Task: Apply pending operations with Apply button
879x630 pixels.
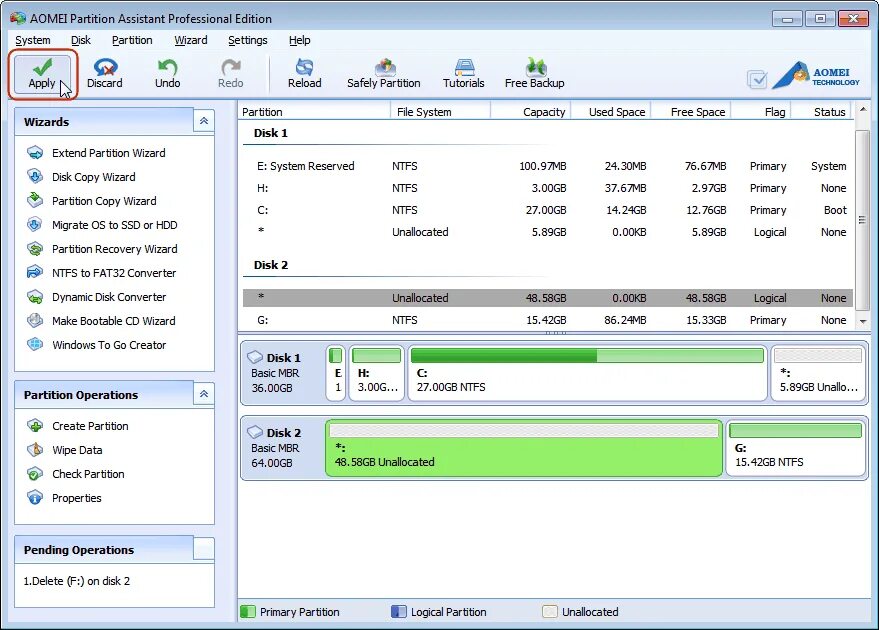Action: coord(43,75)
